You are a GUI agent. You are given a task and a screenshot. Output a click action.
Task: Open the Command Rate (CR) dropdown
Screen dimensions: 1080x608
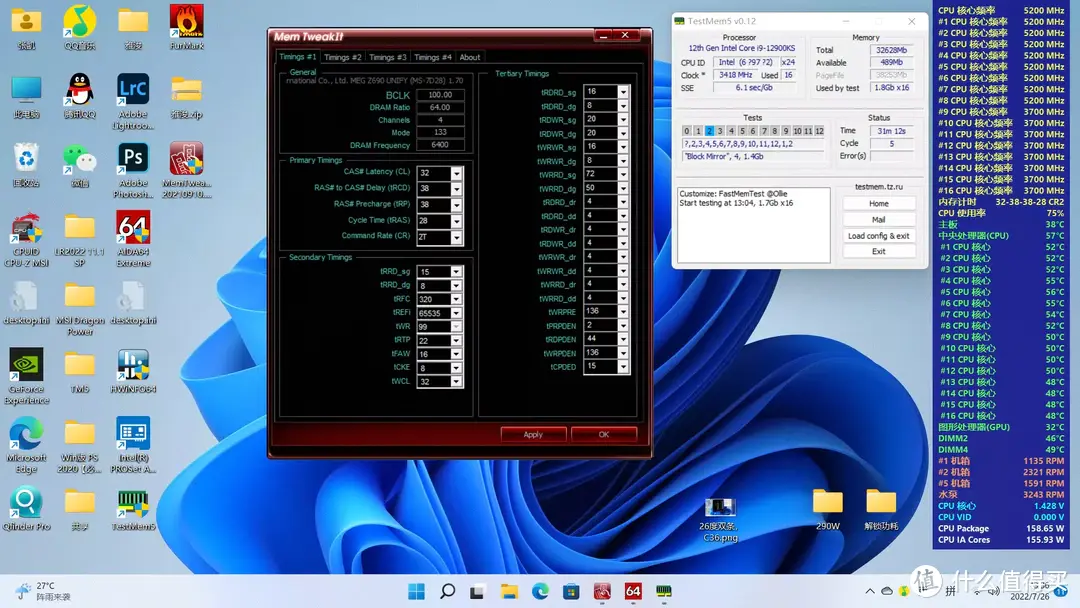point(456,238)
